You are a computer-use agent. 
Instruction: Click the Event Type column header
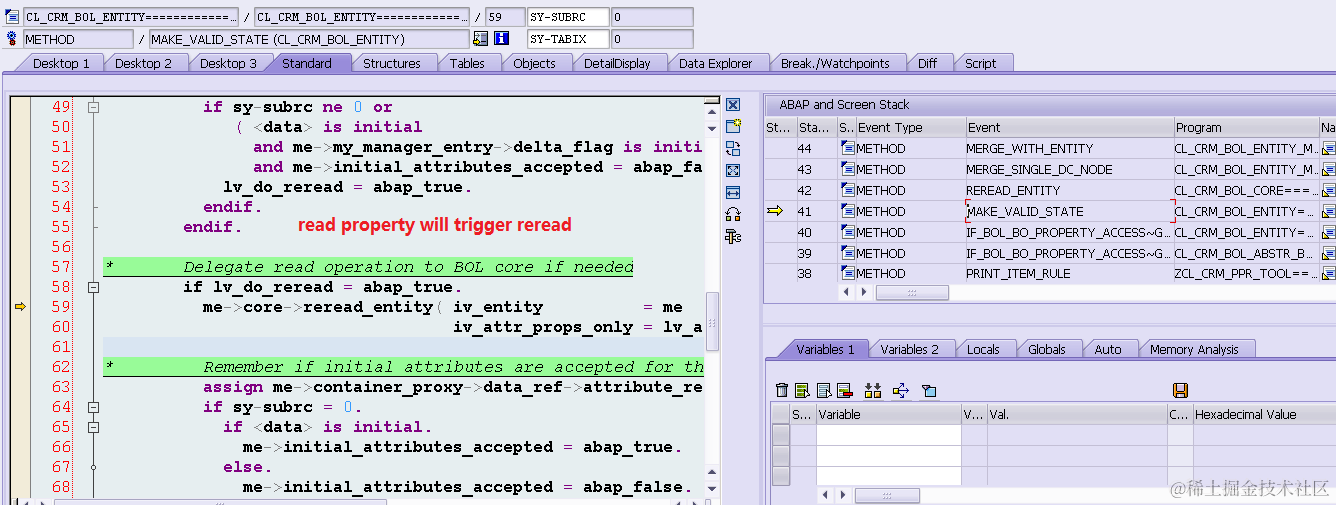click(910, 127)
